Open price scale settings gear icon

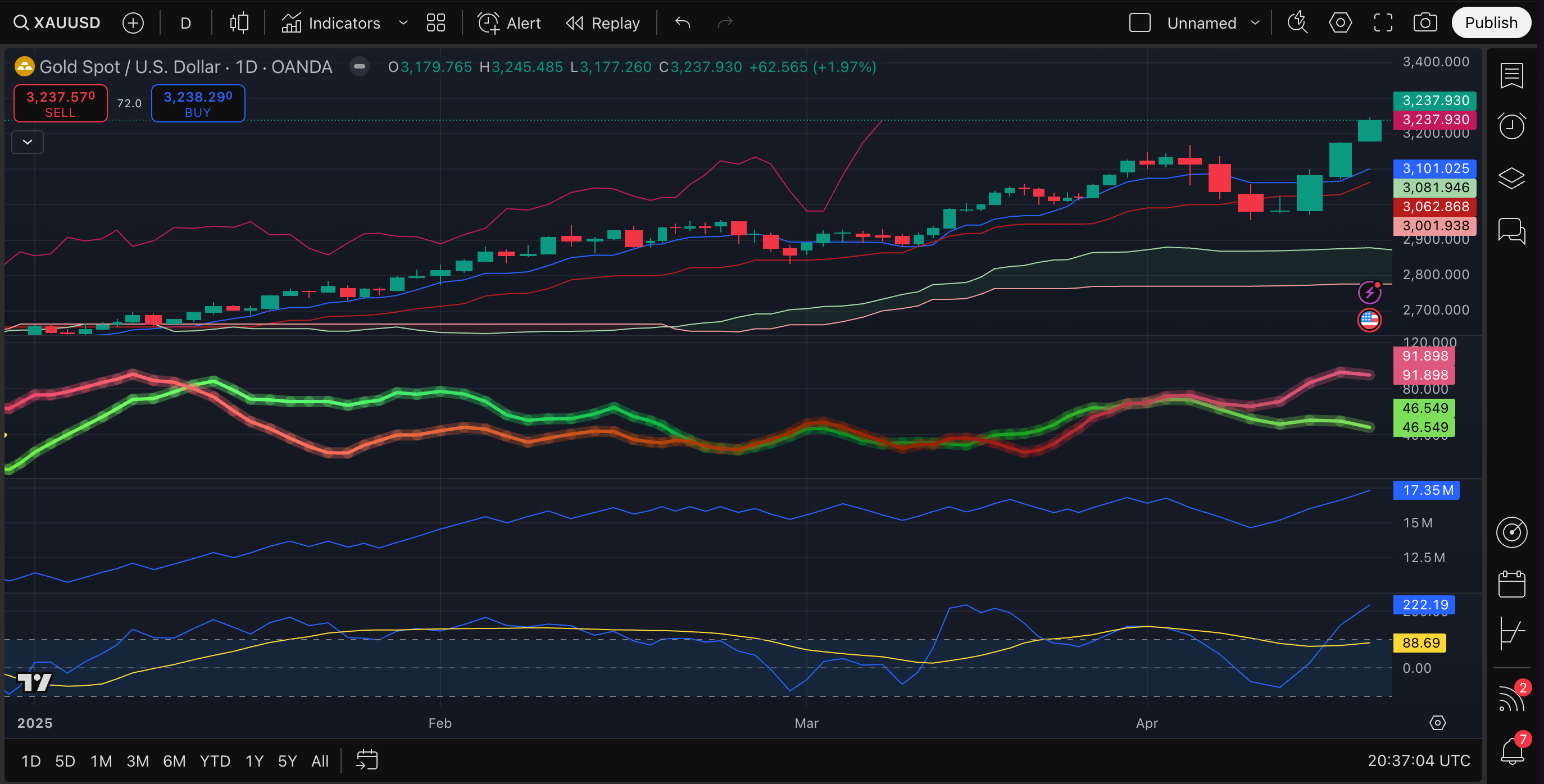(x=1437, y=723)
